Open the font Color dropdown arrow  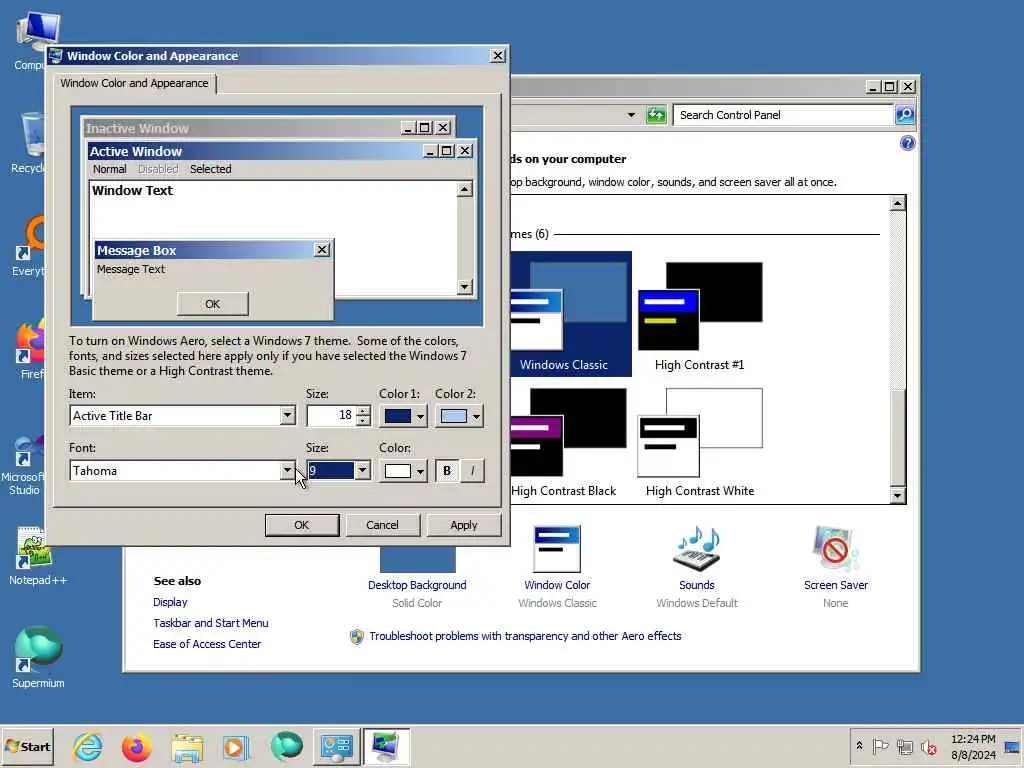point(420,471)
